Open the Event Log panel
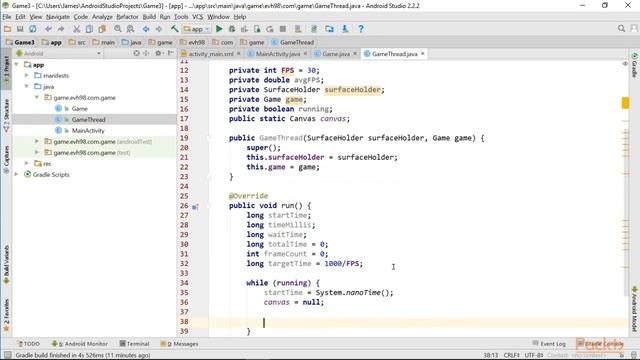 click(x=549, y=344)
